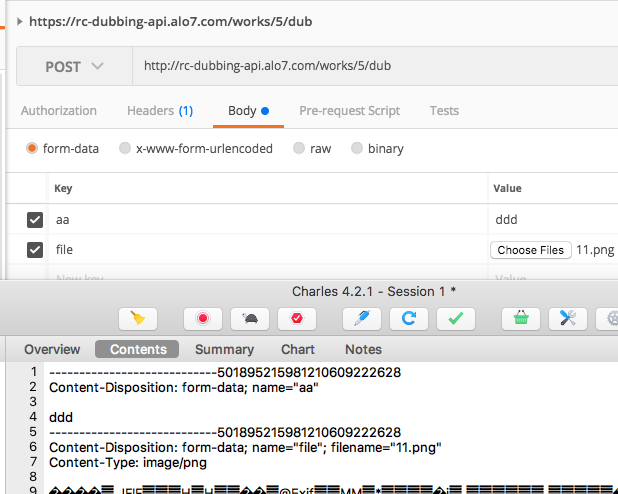Click the request URL input field

pyautogui.click(x=375, y=66)
